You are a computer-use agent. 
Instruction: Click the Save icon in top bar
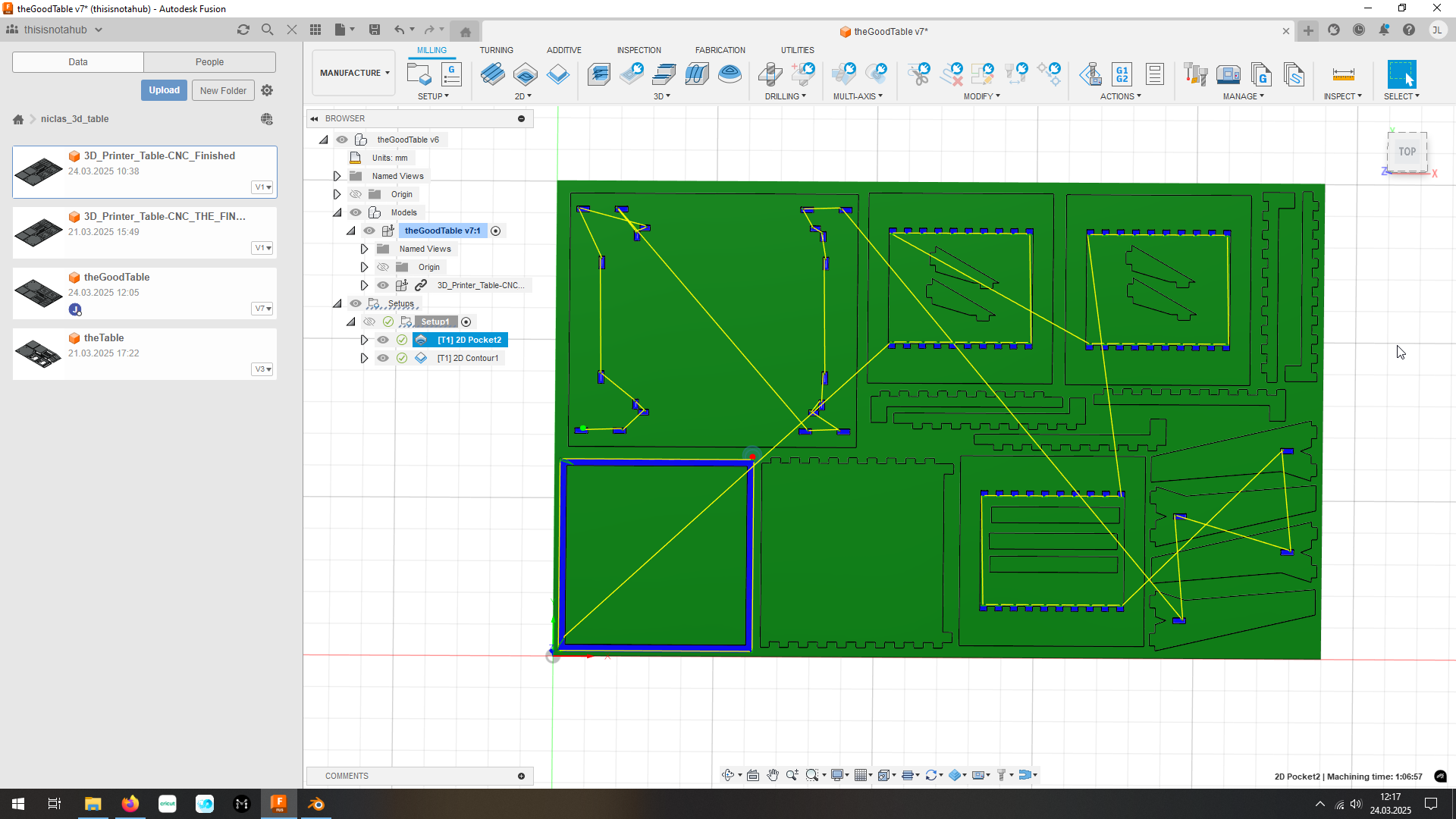pyautogui.click(x=375, y=30)
